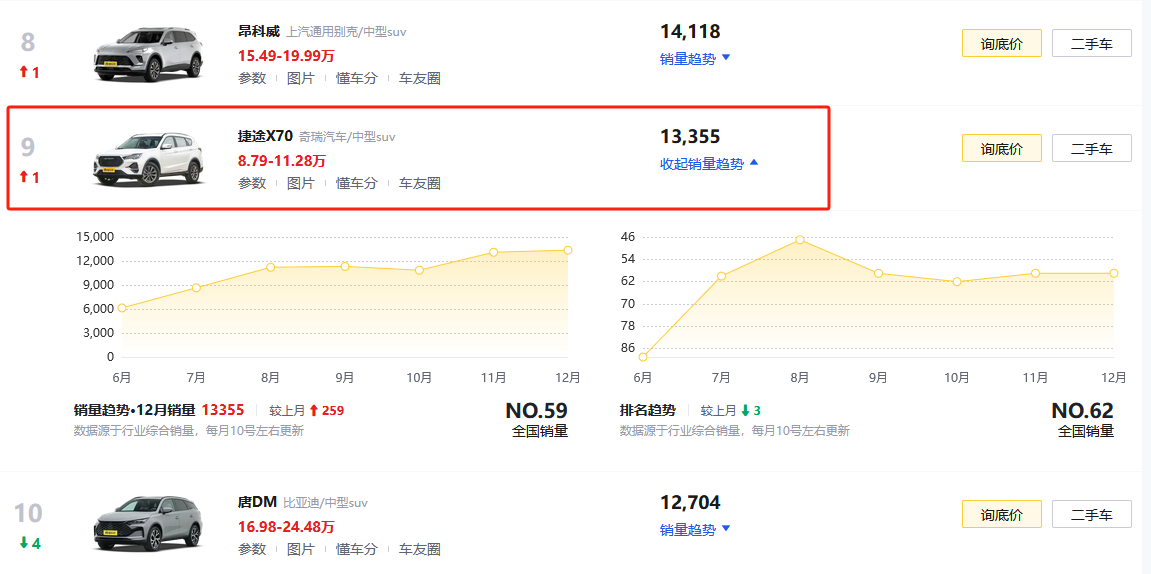Click the red up arrow beside 259
Viewport: 1151px width, 574px height.
click(x=313, y=410)
